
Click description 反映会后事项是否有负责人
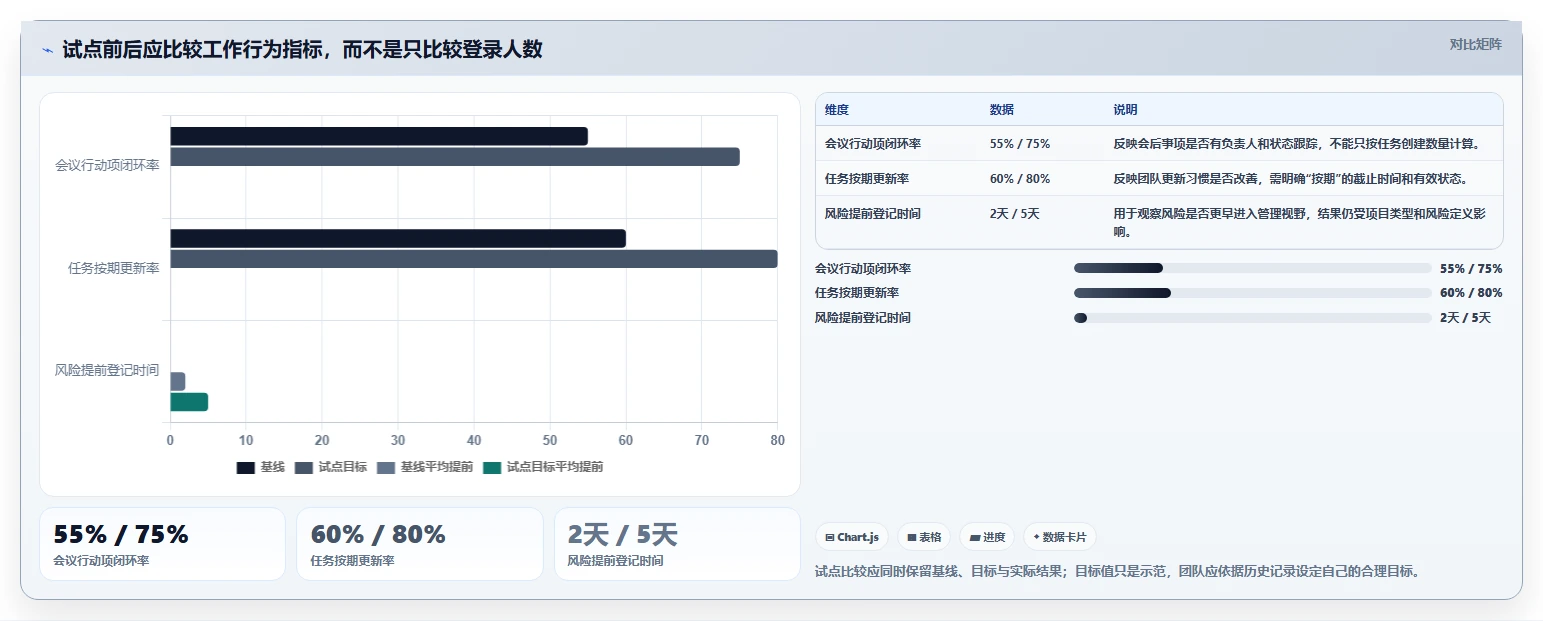[x=1297, y=144]
